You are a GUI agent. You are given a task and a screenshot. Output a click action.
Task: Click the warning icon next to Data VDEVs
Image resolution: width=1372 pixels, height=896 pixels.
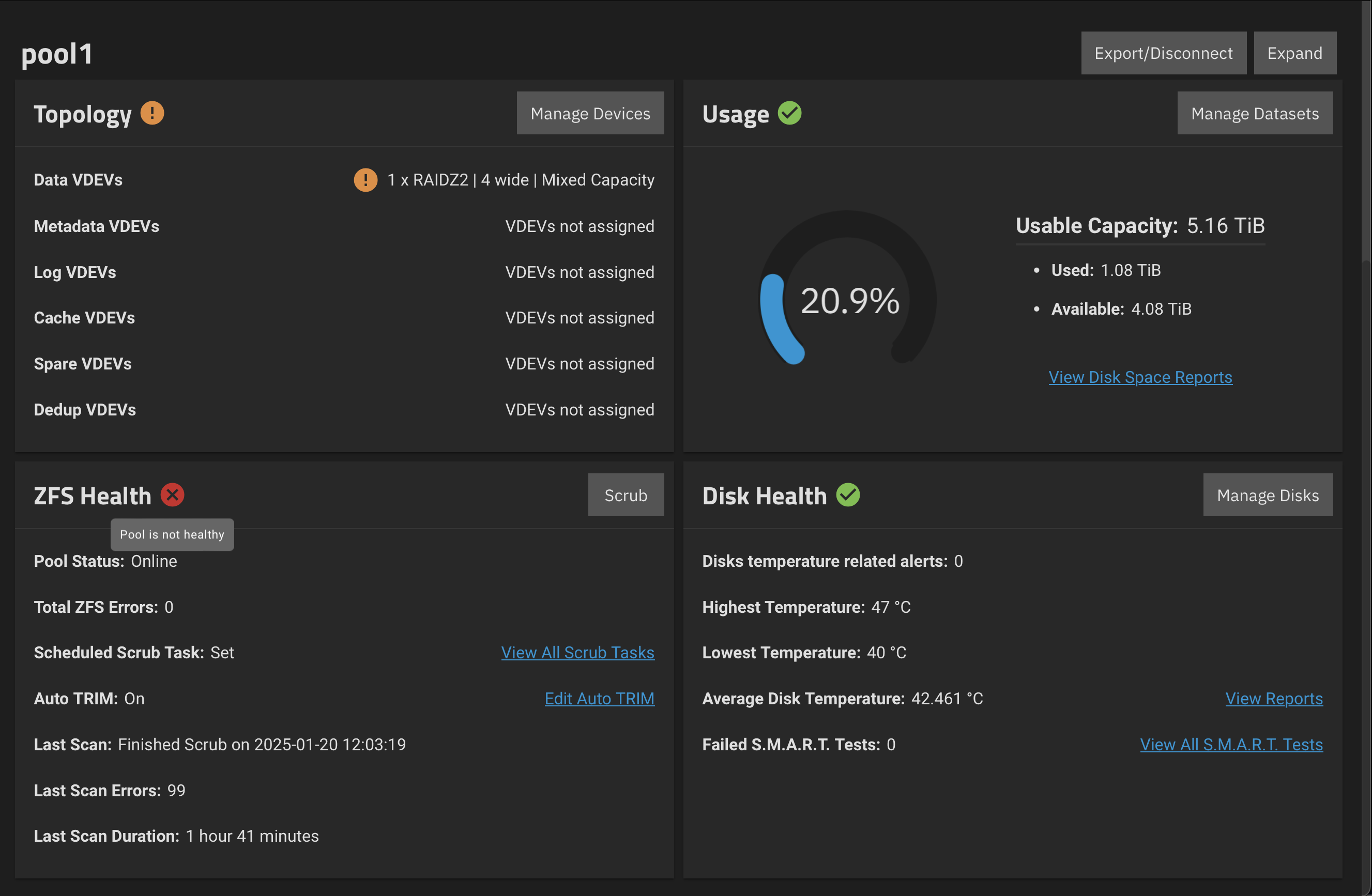[x=365, y=180]
